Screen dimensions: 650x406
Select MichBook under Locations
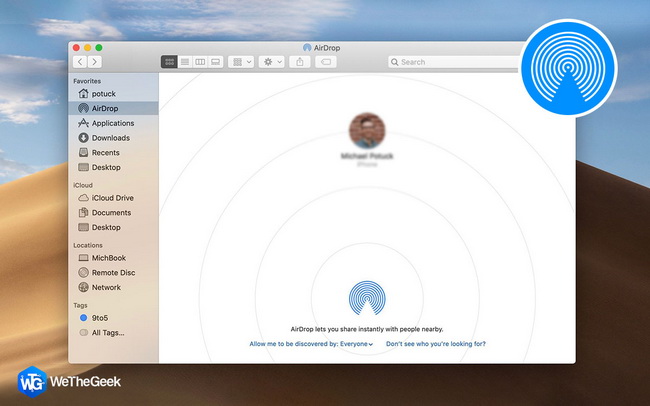(113, 258)
